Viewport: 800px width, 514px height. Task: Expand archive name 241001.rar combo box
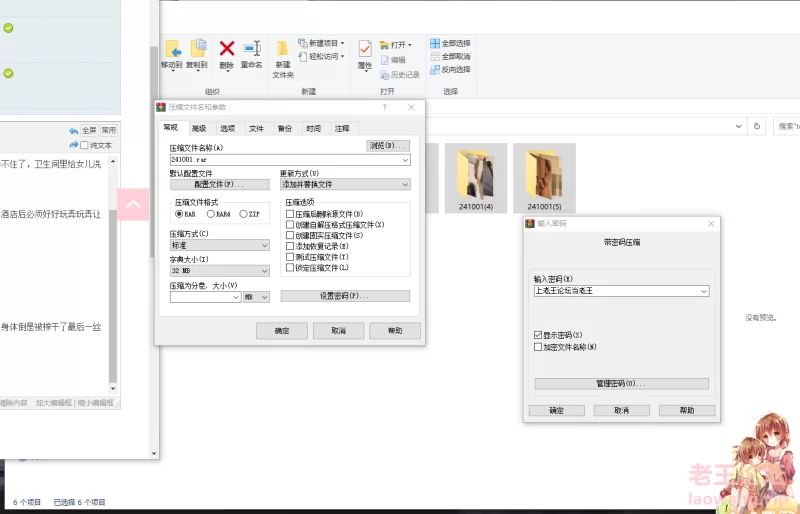[x=405, y=160]
